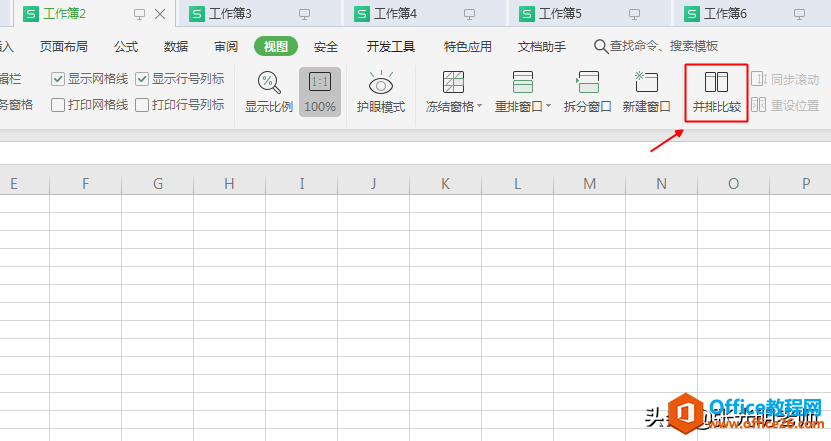This screenshot has height=441, width=831.
Task: Open the 安全 ribbon tab
Action: (x=326, y=47)
